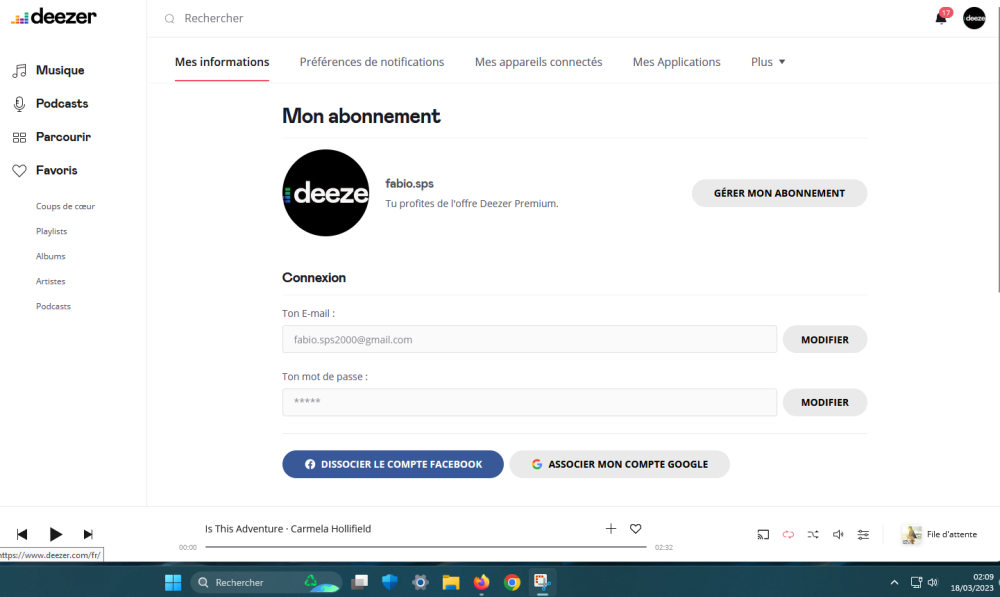
Task: Toggle repeat mode in the player
Action: tap(788, 534)
